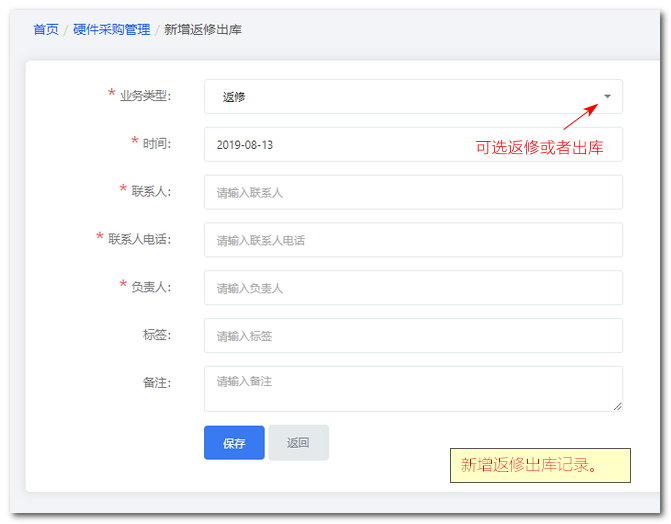The height and width of the screenshot is (524, 671).
Task: Click the 标签 input field
Action: [413, 336]
